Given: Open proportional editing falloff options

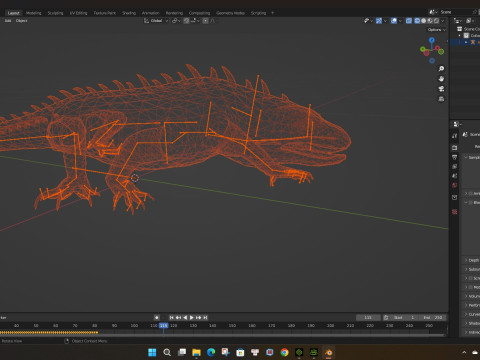Looking at the screenshot, I should [213, 21].
